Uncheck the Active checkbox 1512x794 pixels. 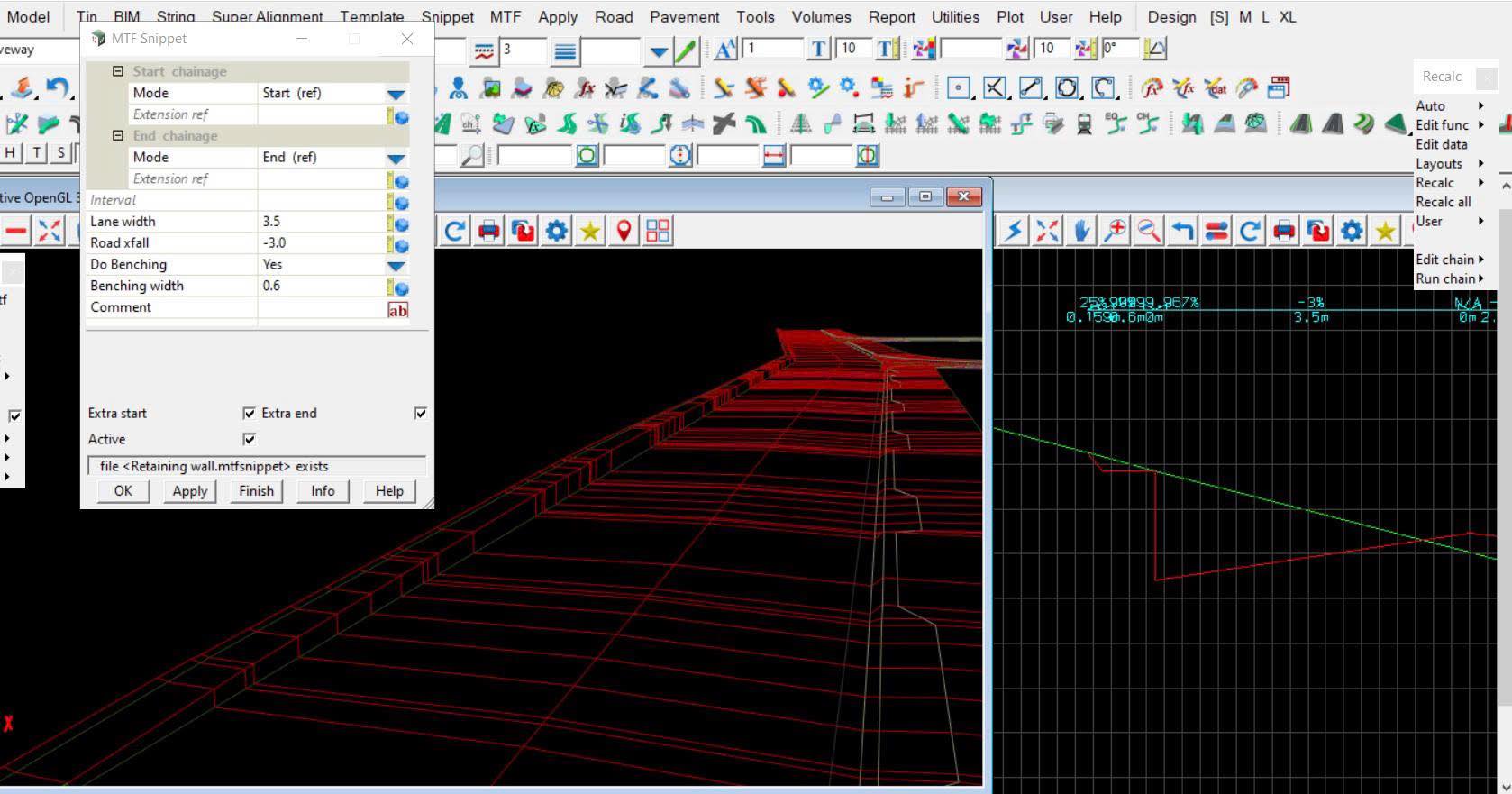point(249,439)
